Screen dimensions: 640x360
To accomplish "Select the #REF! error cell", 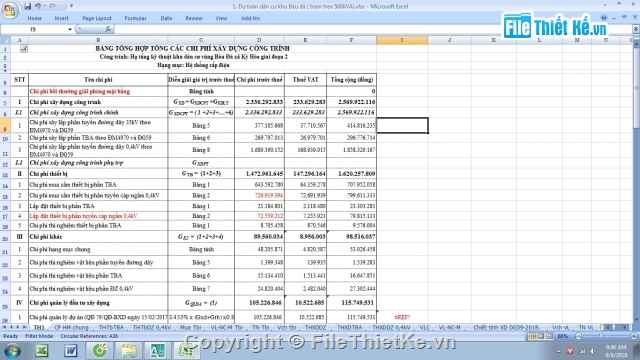I will tap(402, 317).
